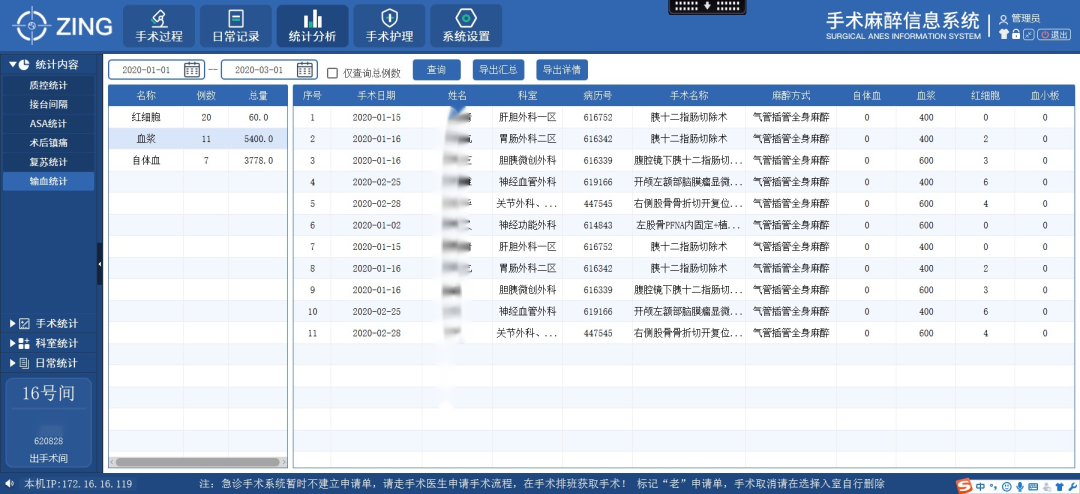Click the 本机IP:172.16.16.119 status text
The width and height of the screenshot is (1080, 494).
pyautogui.click(x=79, y=484)
